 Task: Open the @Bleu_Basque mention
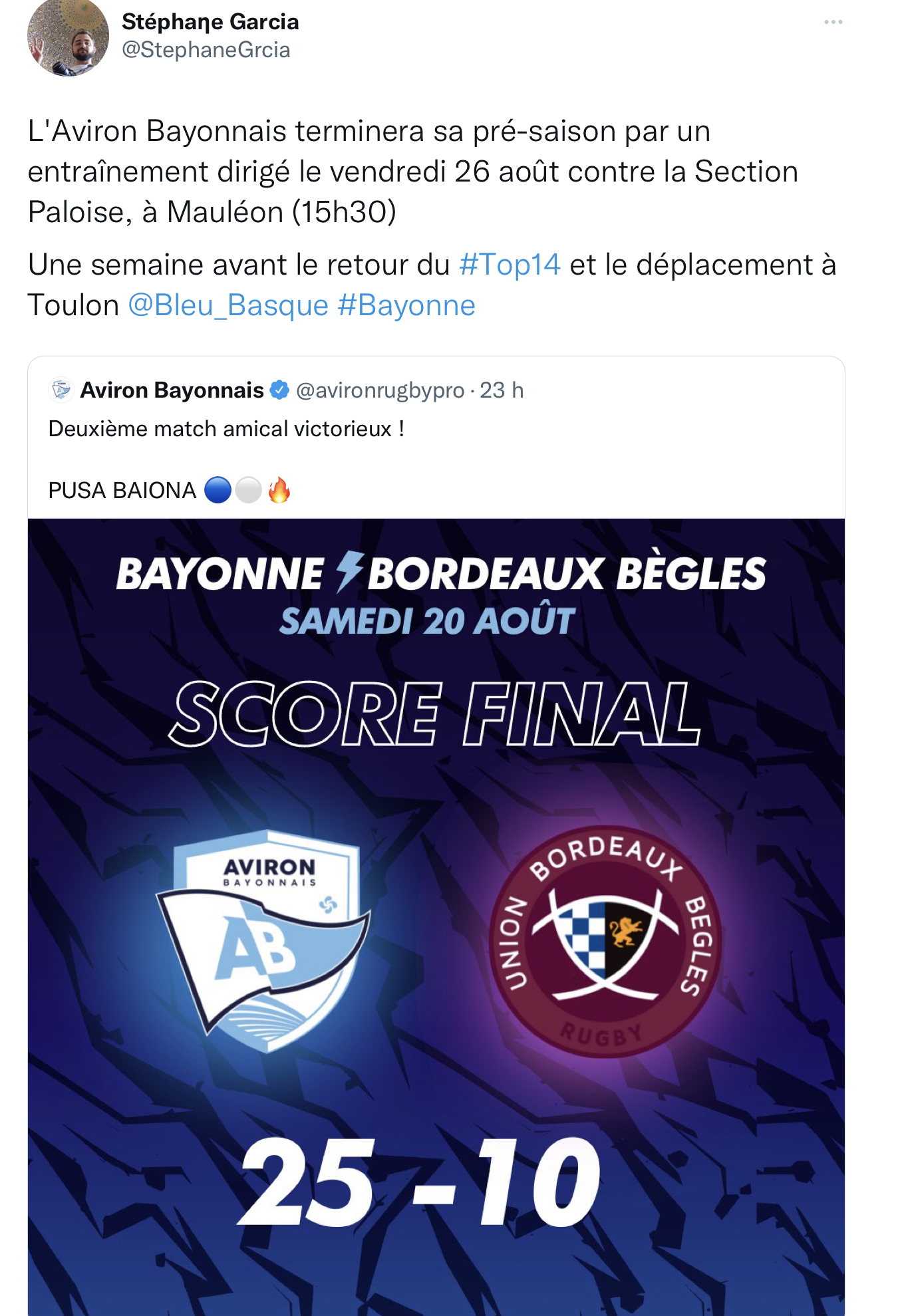[228, 306]
